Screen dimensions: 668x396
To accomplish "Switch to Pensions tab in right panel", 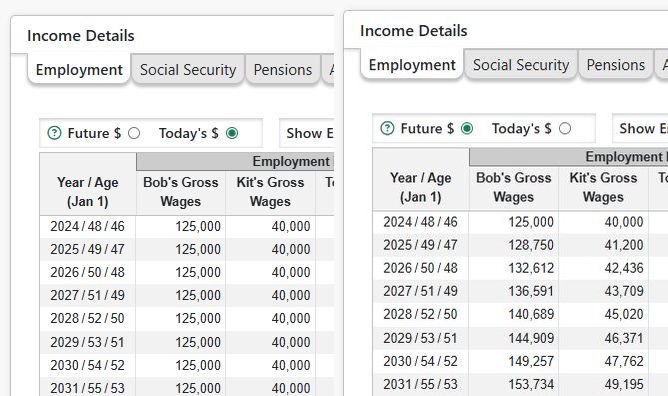I will (616, 65).
